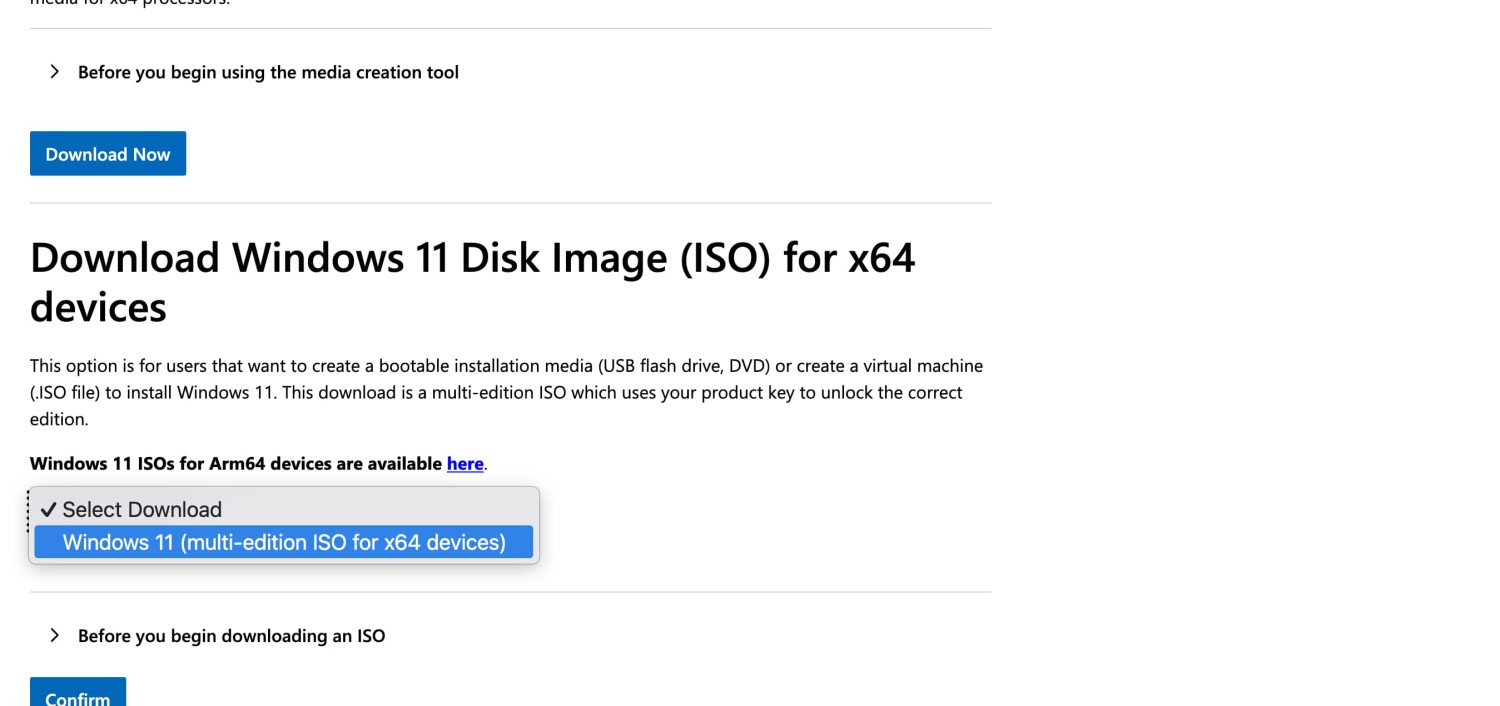This screenshot has width=1500, height=706.
Task: Click the chevron beside downloading an ISO section
Action: [x=55, y=636]
